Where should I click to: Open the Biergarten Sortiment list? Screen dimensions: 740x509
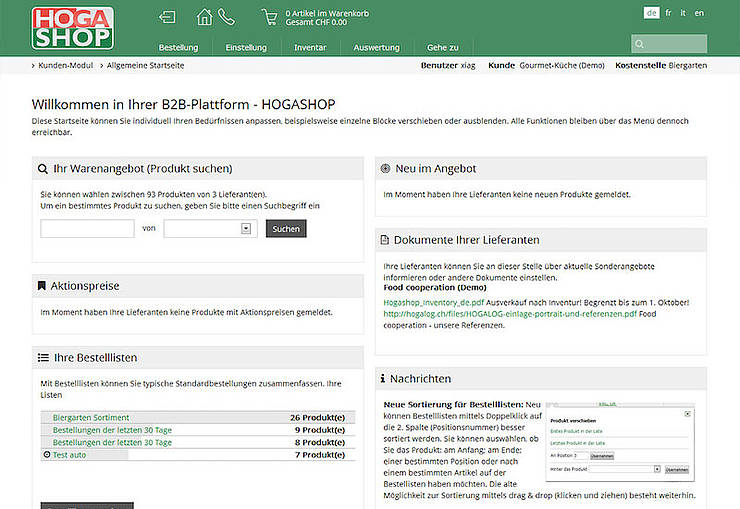pyautogui.click(x=91, y=417)
